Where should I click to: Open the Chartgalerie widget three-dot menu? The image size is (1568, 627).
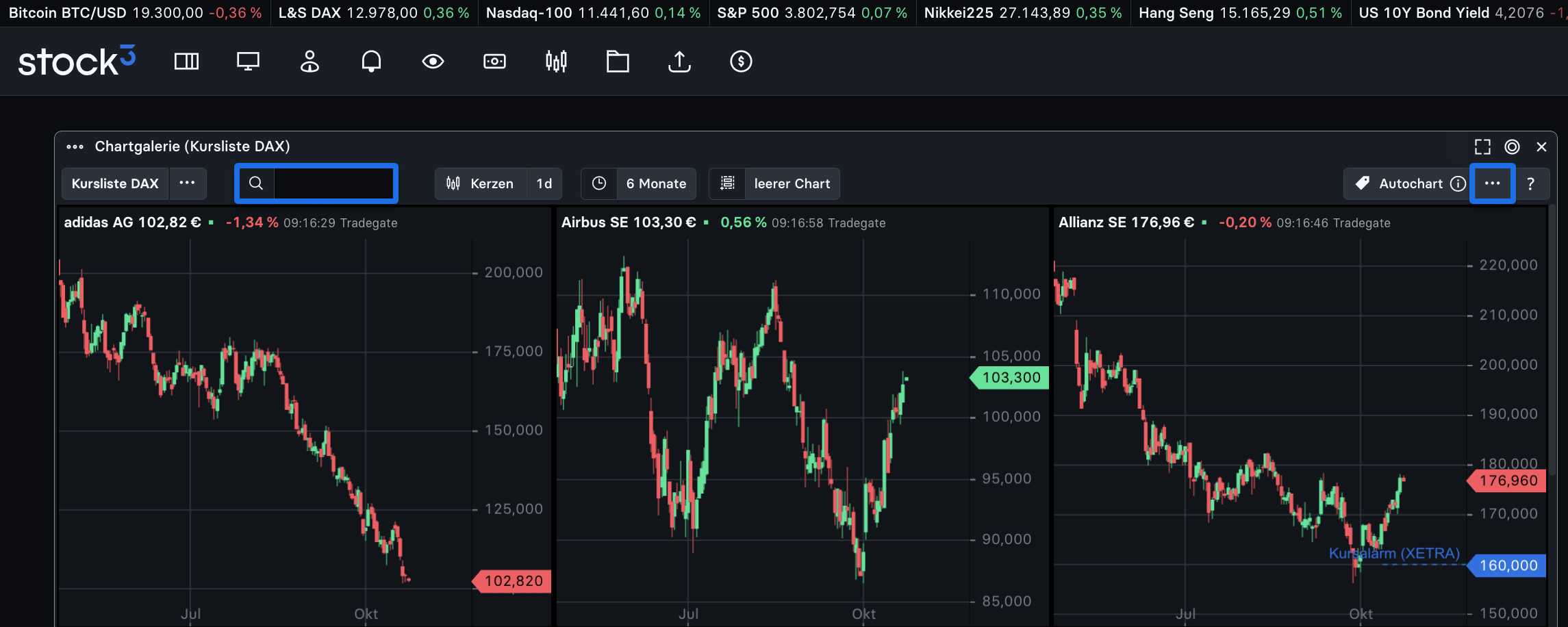tap(75, 146)
